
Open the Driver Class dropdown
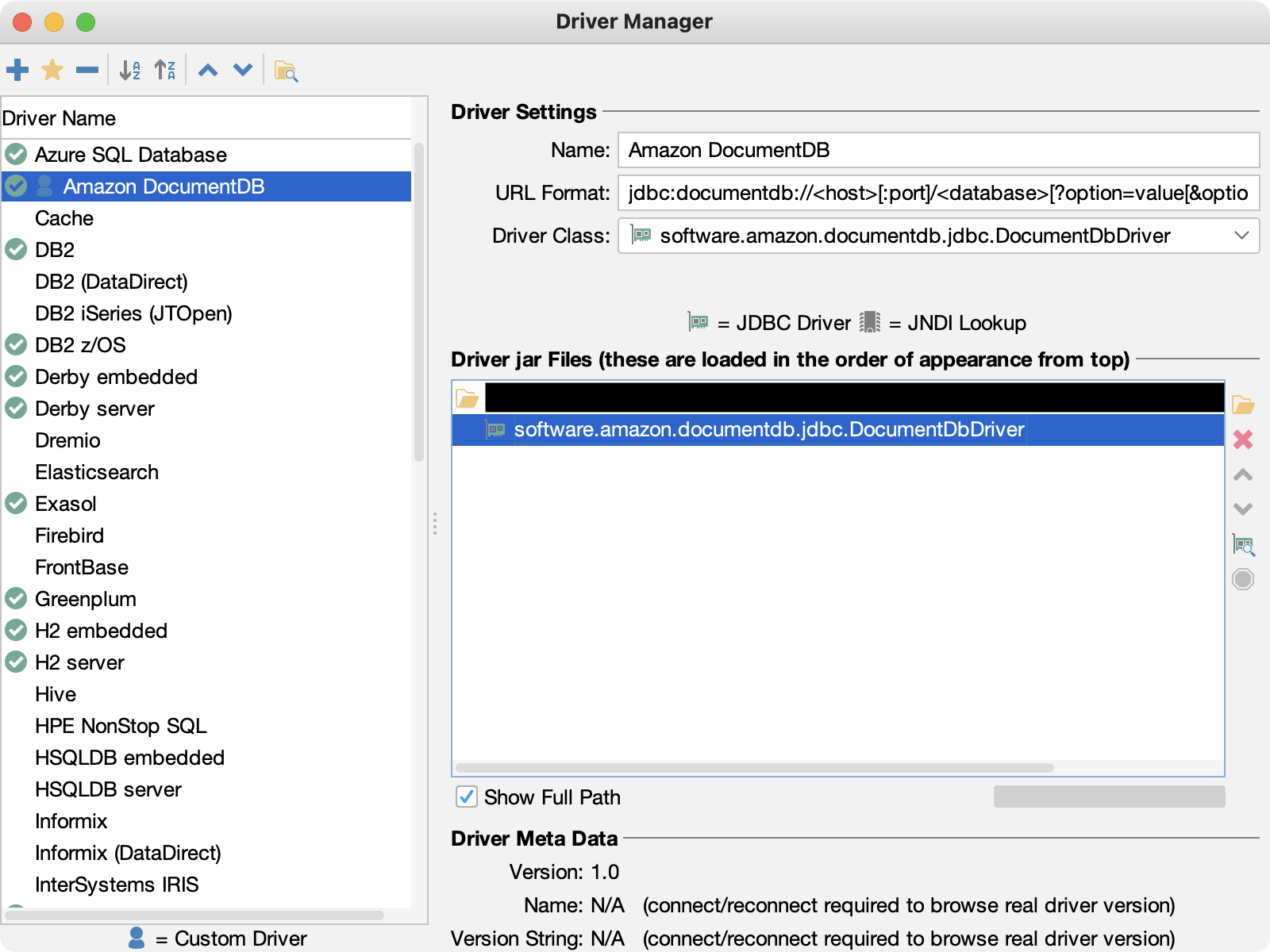point(938,236)
